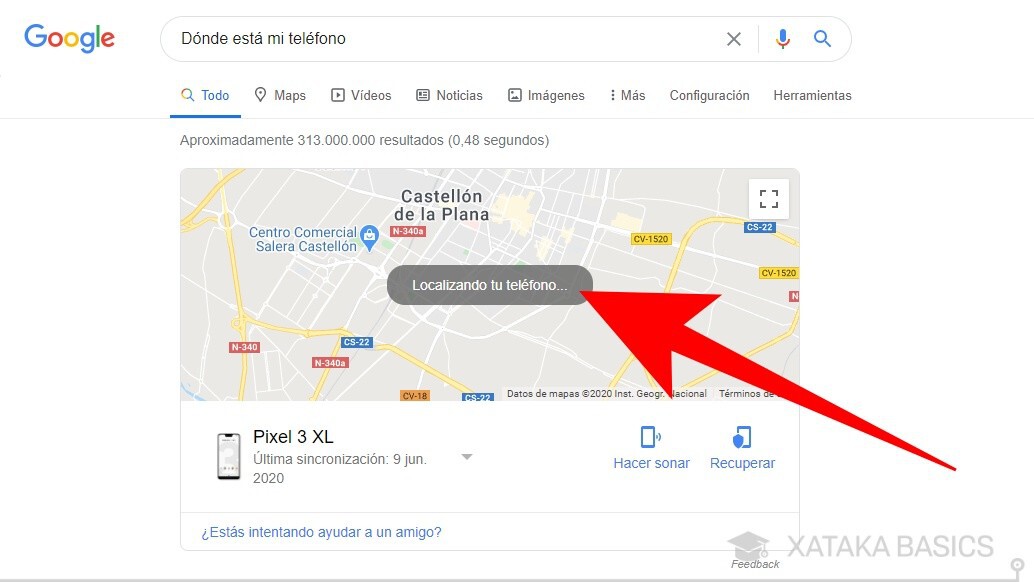Screen dimensions: 1034x582
Task: Click the Google logo
Action: [69, 38]
